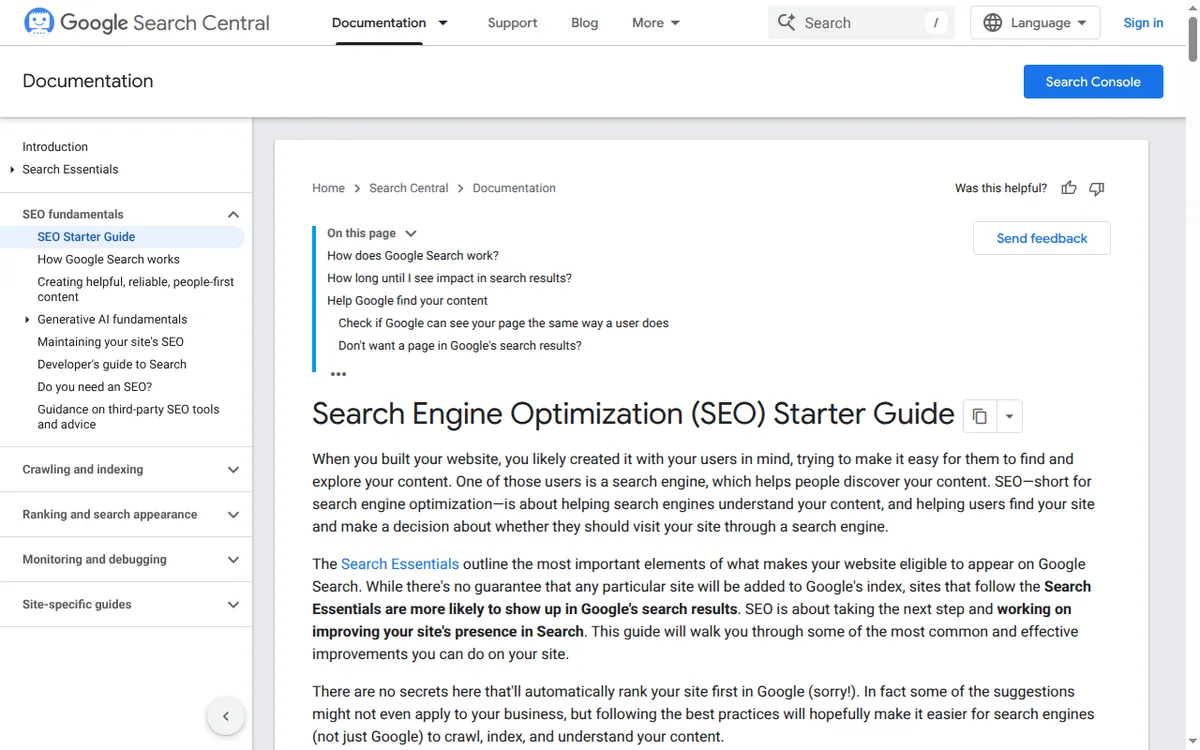Go to Documentation breadcrumb link
Image resolution: width=1200 pixels, height=750 pixels.
[x=514, y=188]
